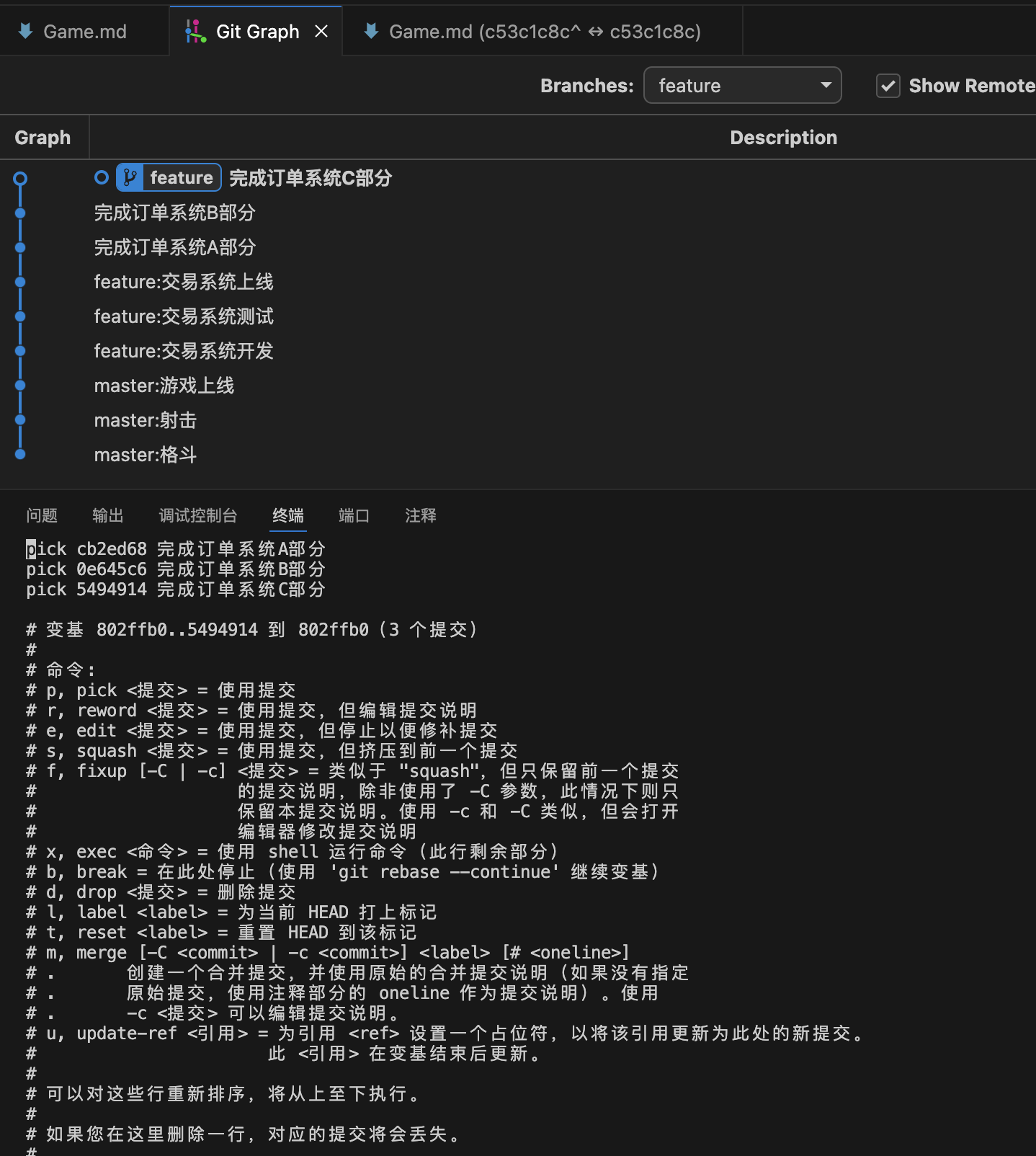Screen dimensions: 1036x1156
Task: Open the Game.md diff tab c53c1c8c
Action: coord(543,32)
